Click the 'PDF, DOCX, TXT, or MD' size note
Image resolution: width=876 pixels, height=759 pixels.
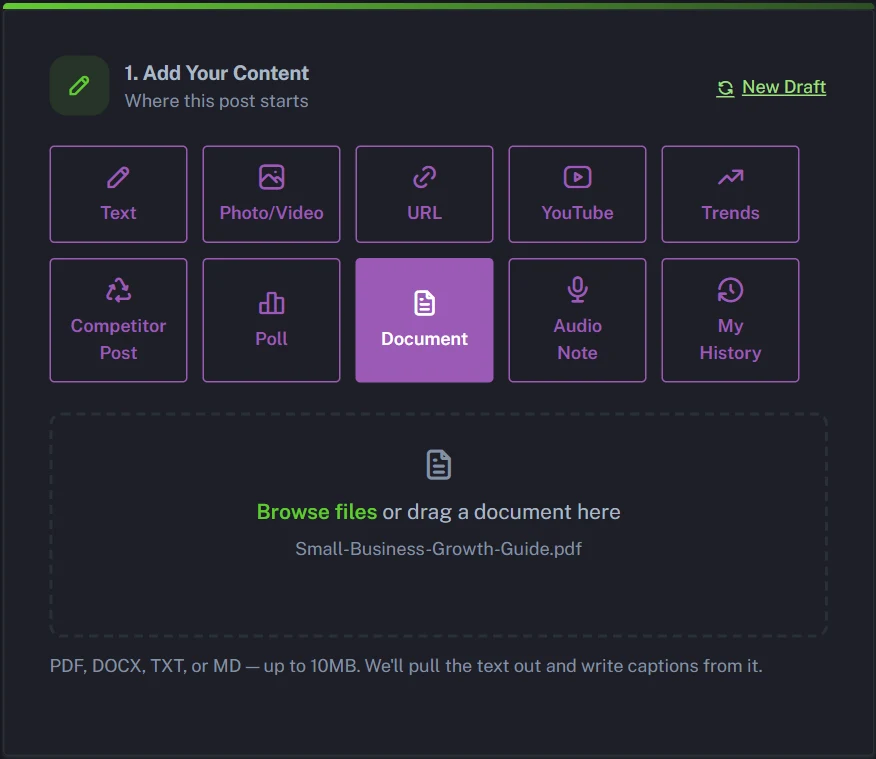(x=406, y=666)
